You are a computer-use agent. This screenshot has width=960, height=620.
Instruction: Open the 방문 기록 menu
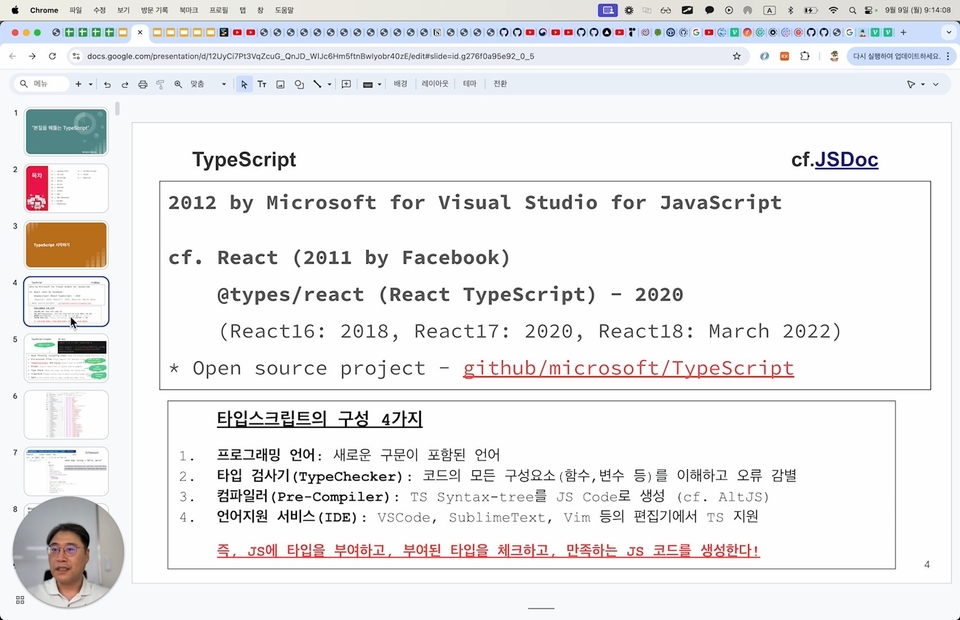(154, 10)
